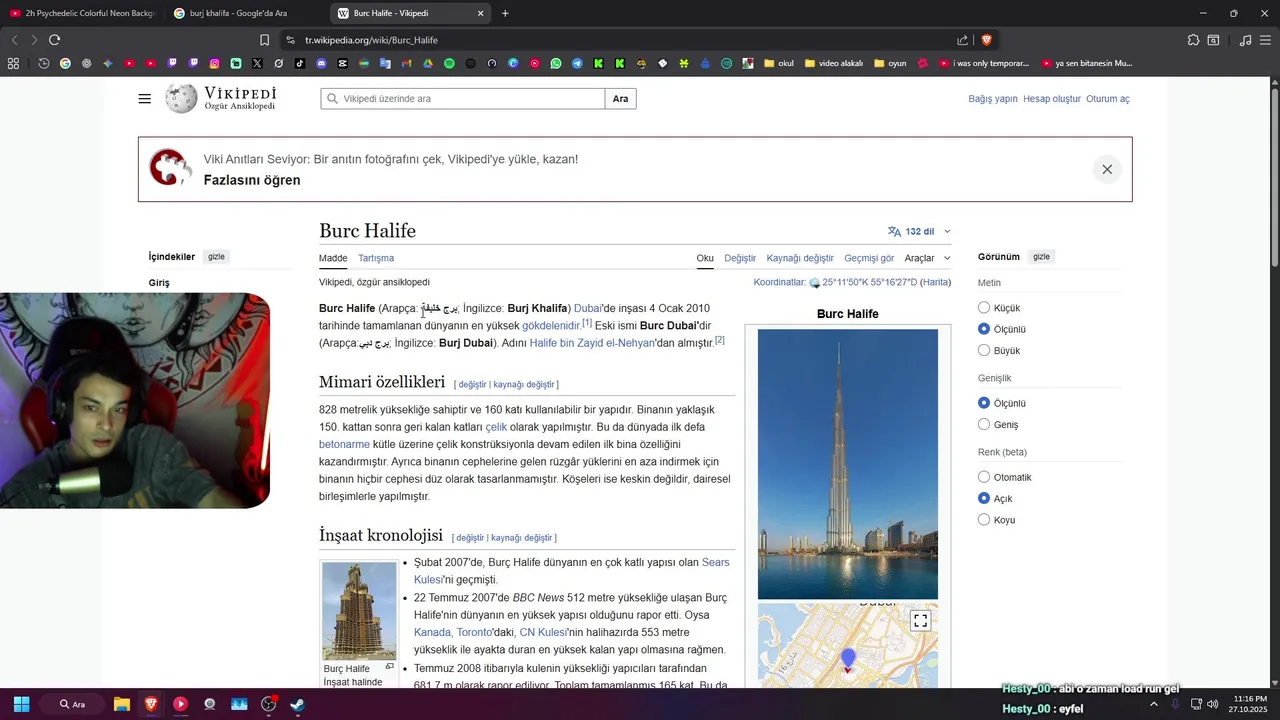
Task: Open the Brave main menu button
Action: 1265,40
